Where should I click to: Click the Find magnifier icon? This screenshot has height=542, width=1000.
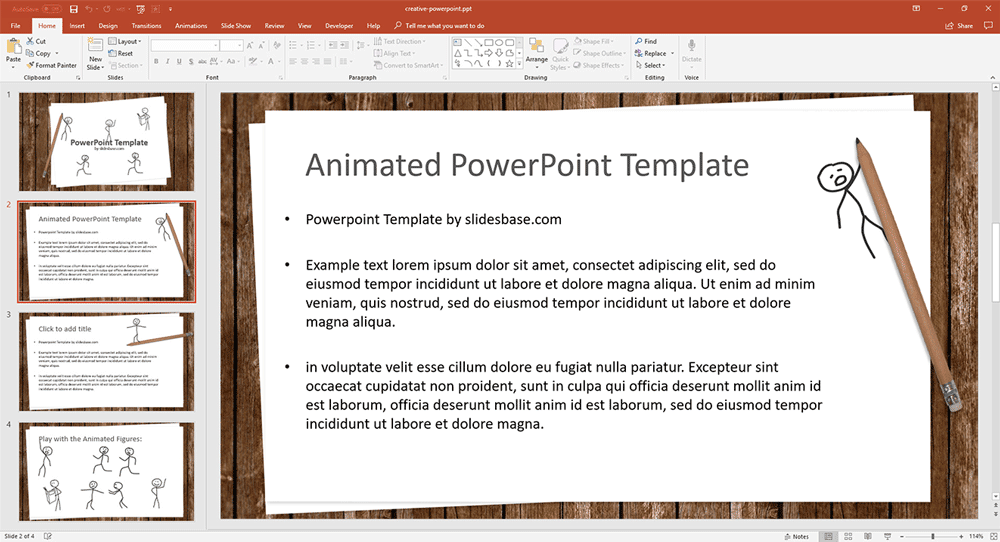pyautogui.click(x=638, y=41)
